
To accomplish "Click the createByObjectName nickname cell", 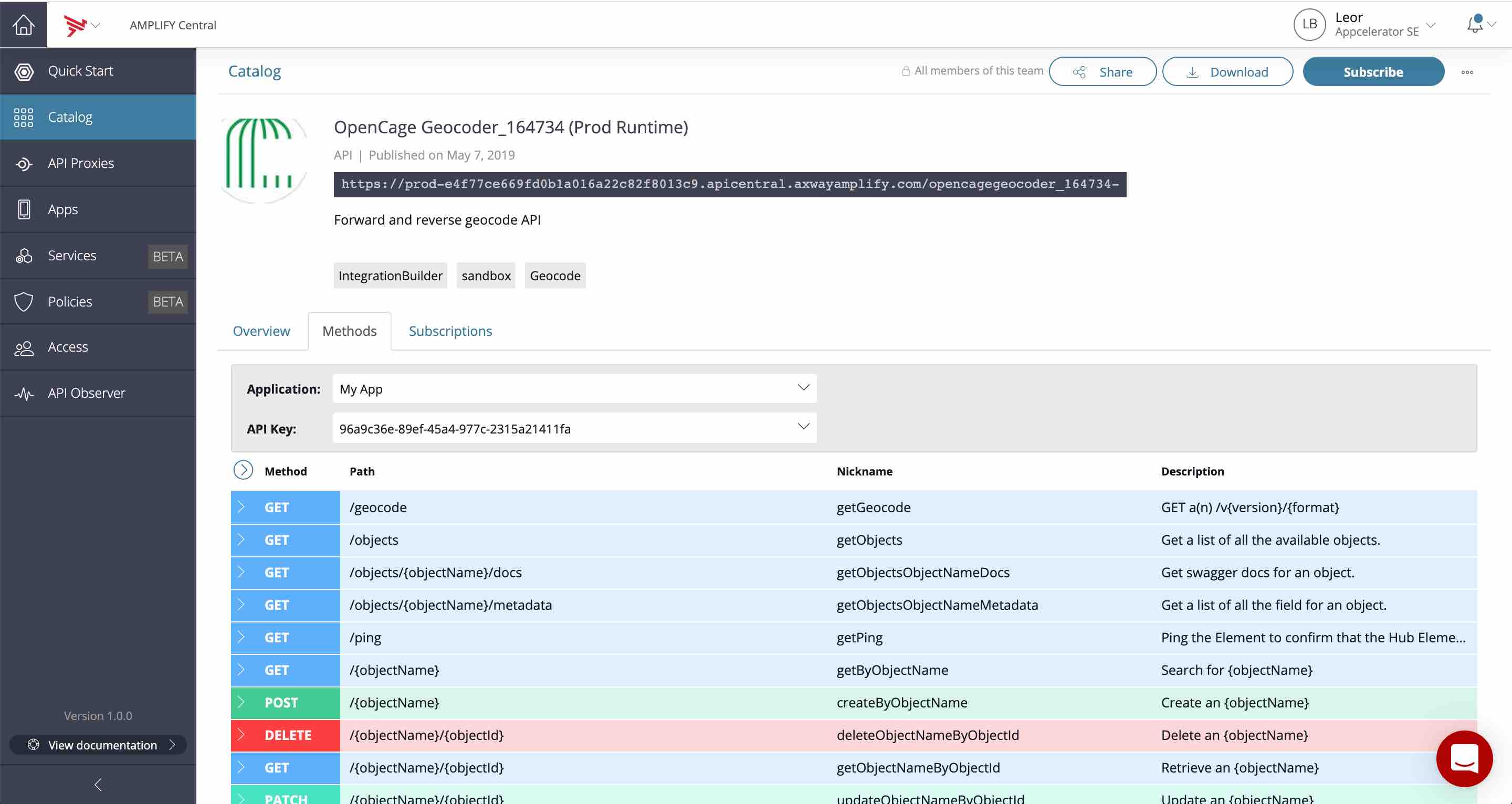I will click(x=901, y=703).
